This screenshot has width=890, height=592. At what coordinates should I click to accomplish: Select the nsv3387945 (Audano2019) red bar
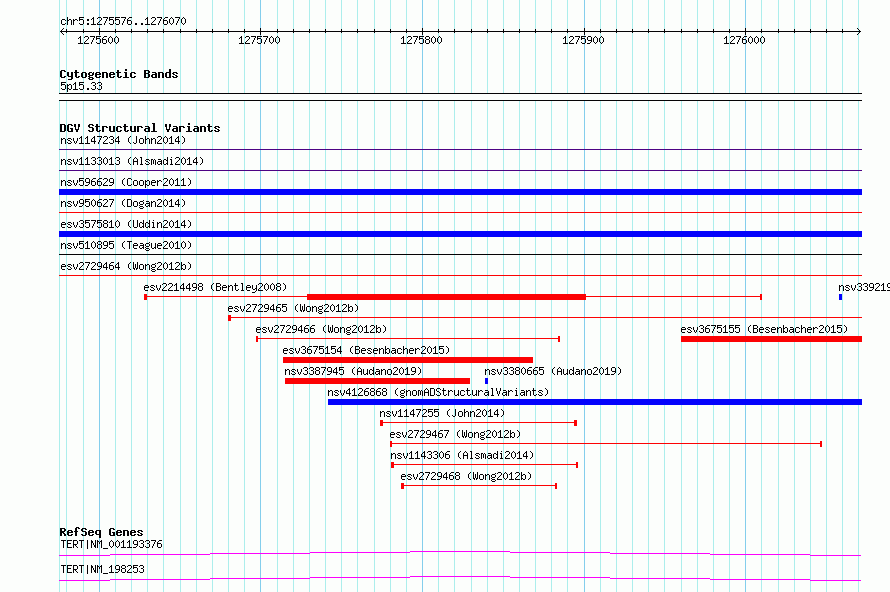377,381
